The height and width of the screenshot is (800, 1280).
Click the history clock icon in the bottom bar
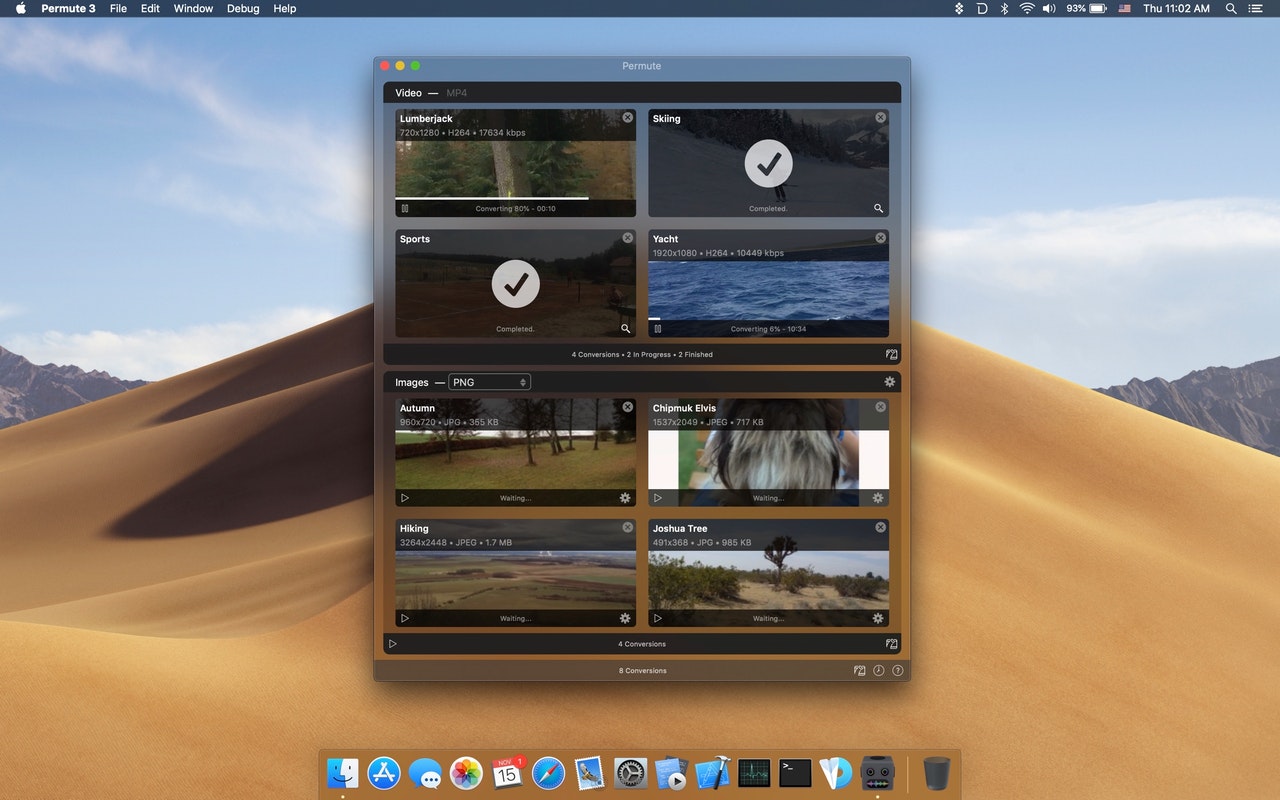[x=878, y=670]
